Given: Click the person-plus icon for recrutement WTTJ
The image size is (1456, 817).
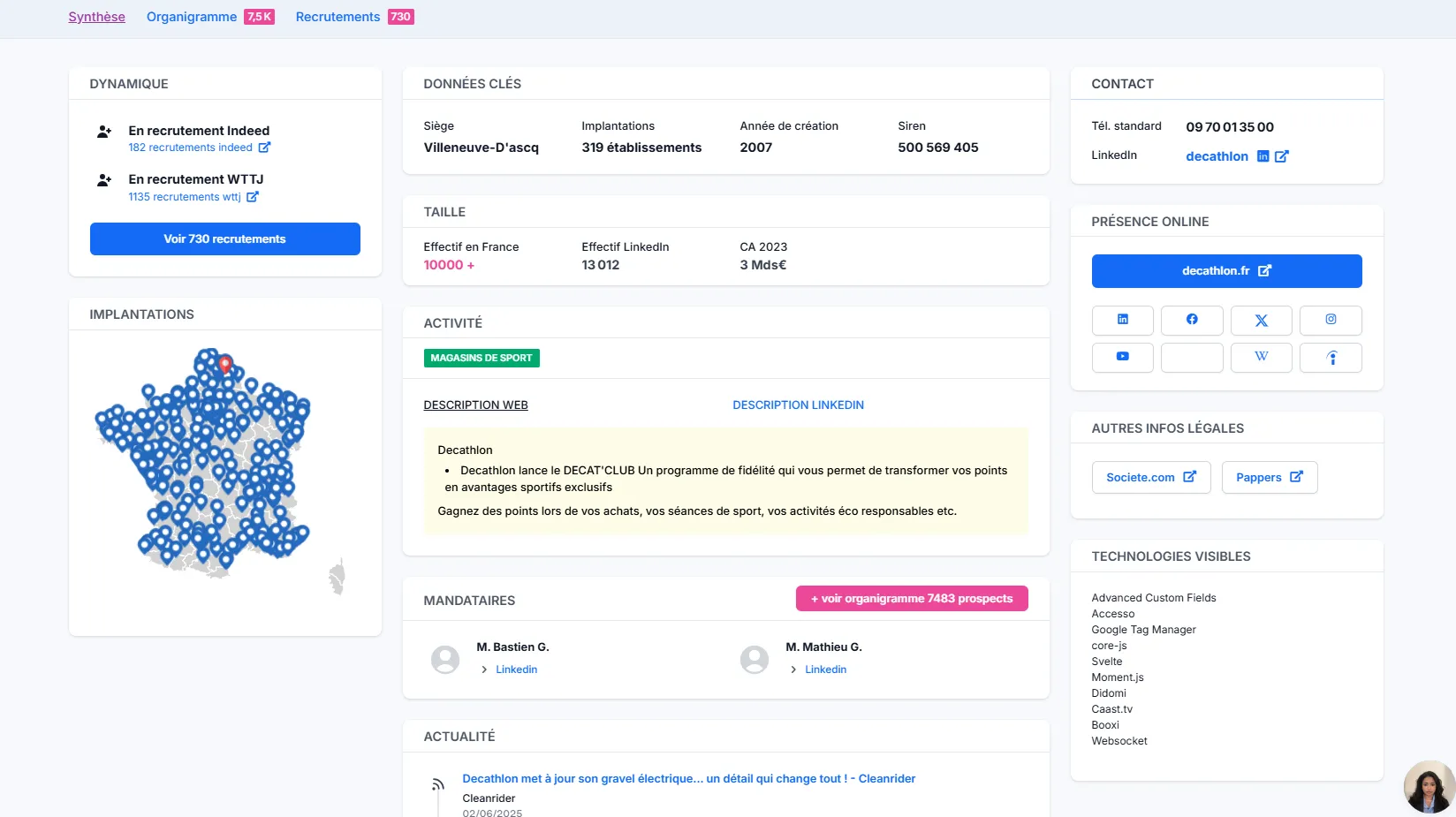Looking at the screenshot, I should click(104, 180).
